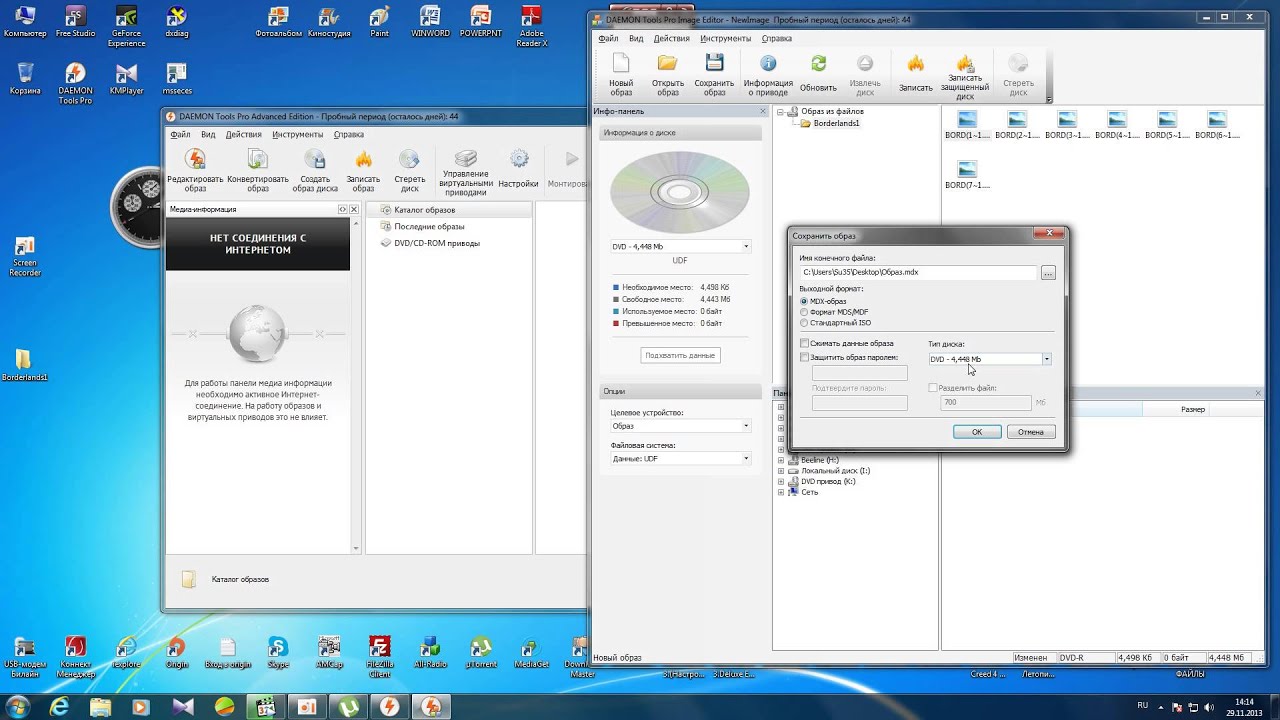
Task: Open DAEMON Tools Pro desktop shortcut
Action: tap(75, 84)
